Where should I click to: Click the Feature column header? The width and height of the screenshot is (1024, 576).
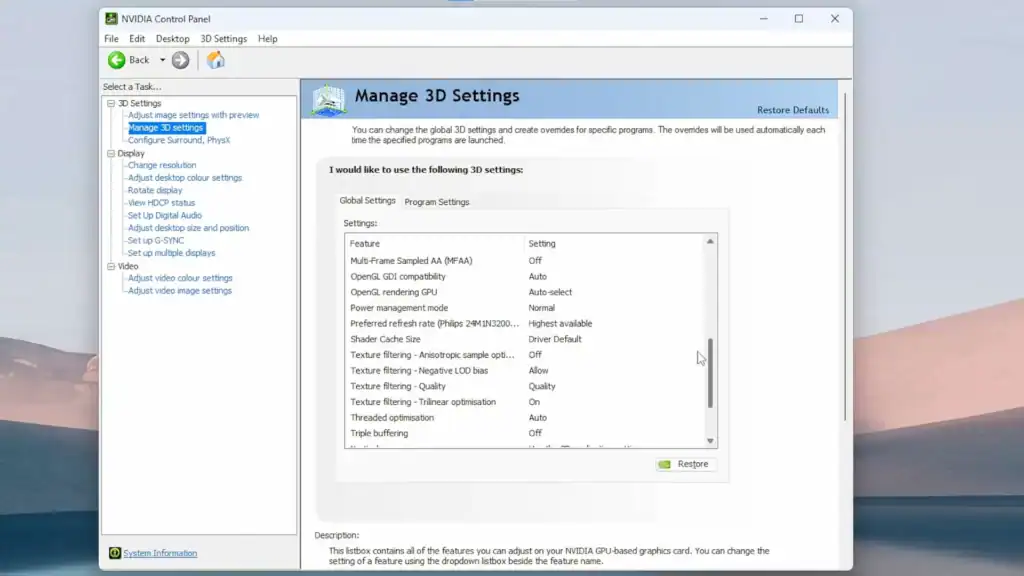coord(435,244)
